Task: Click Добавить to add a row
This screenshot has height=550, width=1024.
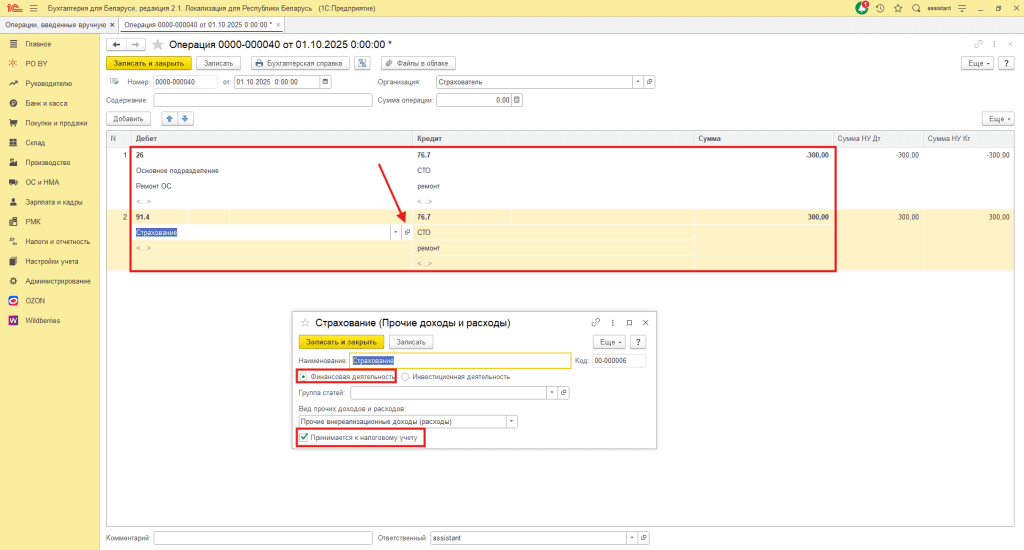Action: click(x=128, y=119)
